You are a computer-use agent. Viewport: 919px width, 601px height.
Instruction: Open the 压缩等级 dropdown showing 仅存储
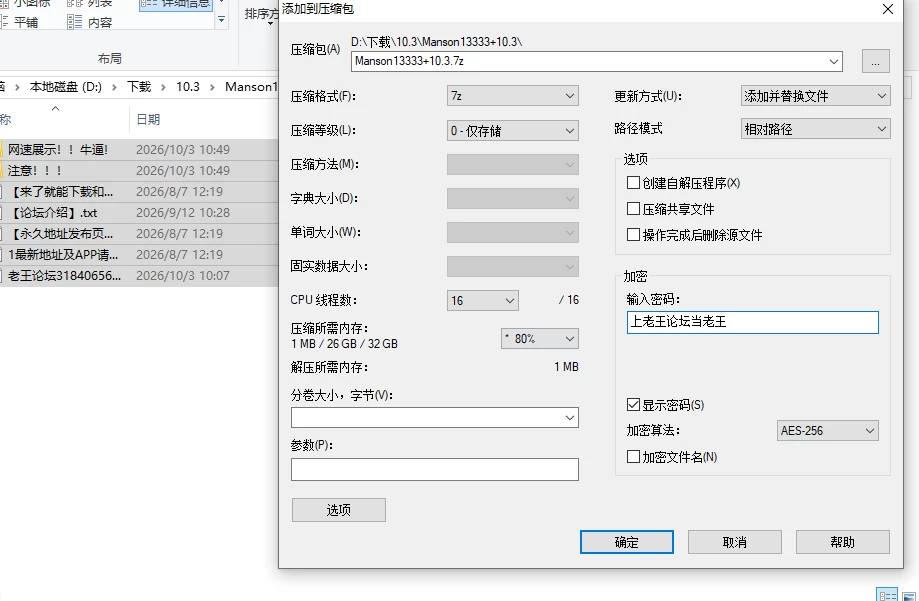click(512, 130)
